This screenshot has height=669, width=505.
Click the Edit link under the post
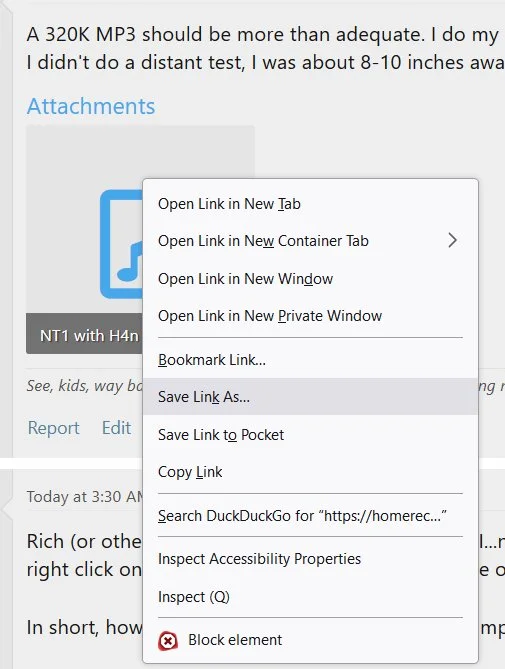pyautogui.click(x=116, y=428)
